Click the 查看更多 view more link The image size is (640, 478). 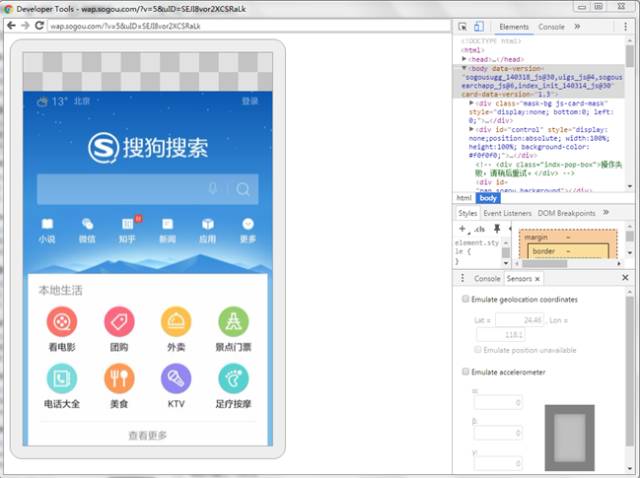[148, 435]
